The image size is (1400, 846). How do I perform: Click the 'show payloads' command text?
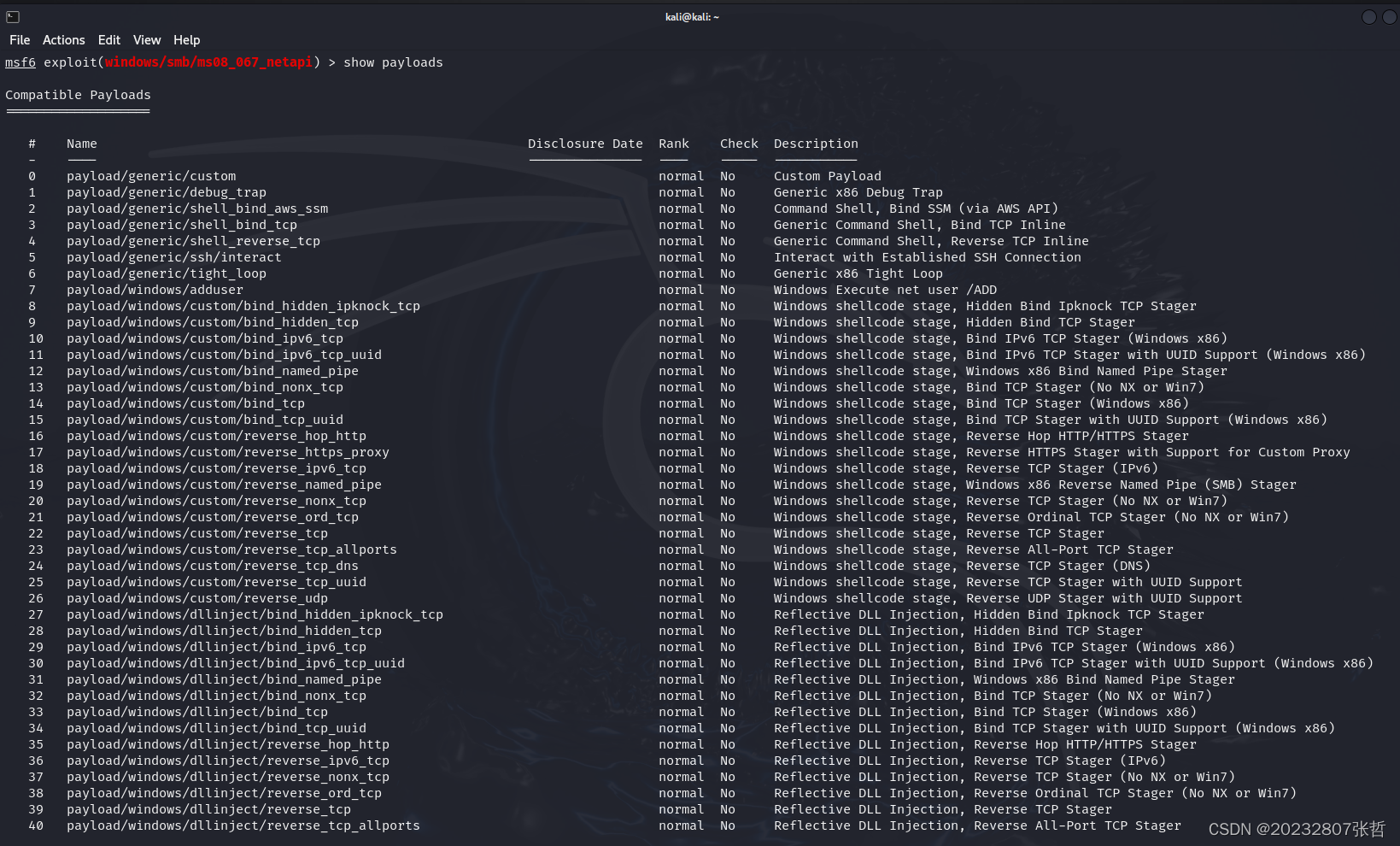click(x=393, y=62)
